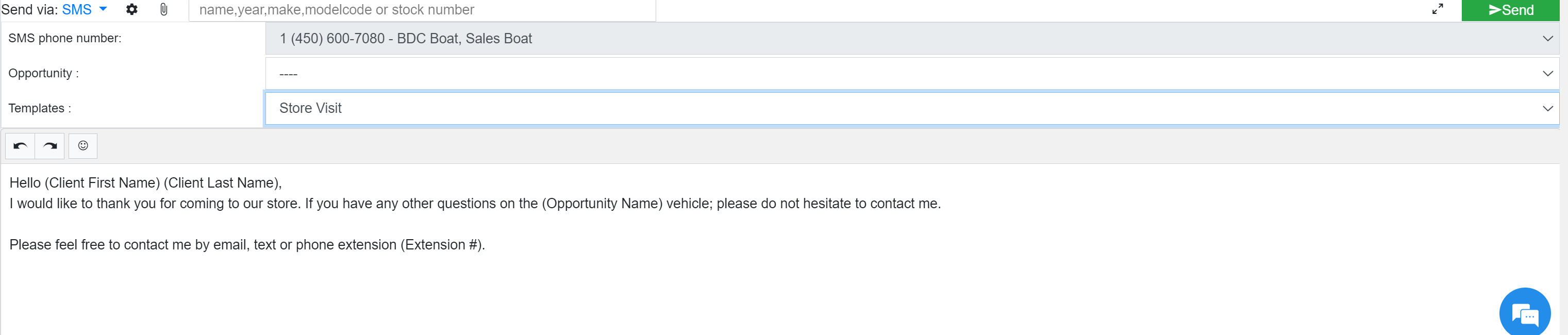
Task: Open the SMS settings gear icon
Action: [131, 10]
